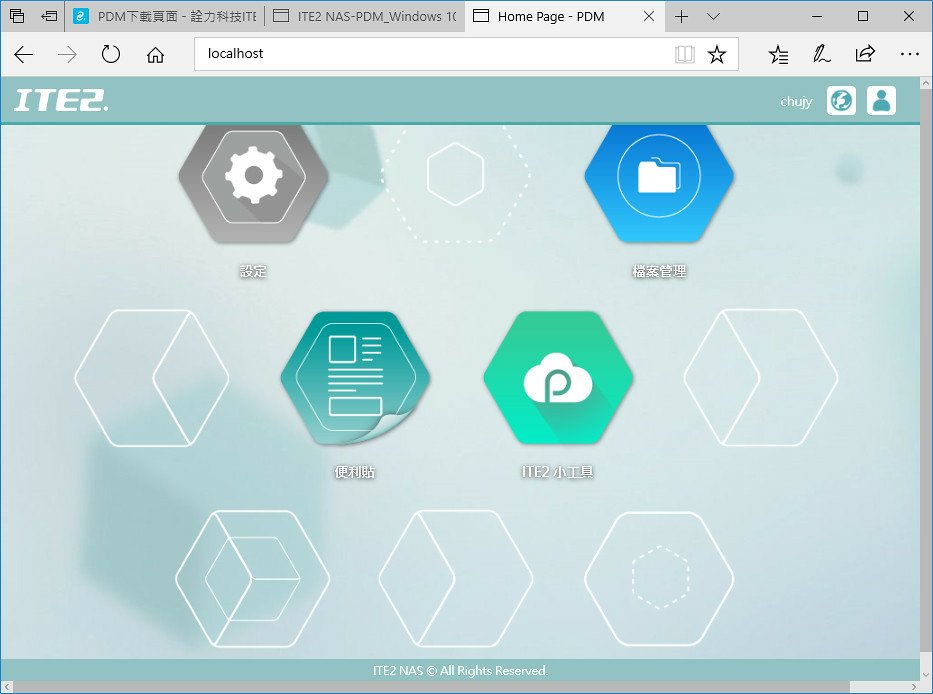The height and width of the screenshot is (694, 933).
Task: Select the Home Page - PDM tab
Action: tap(564, 16)
